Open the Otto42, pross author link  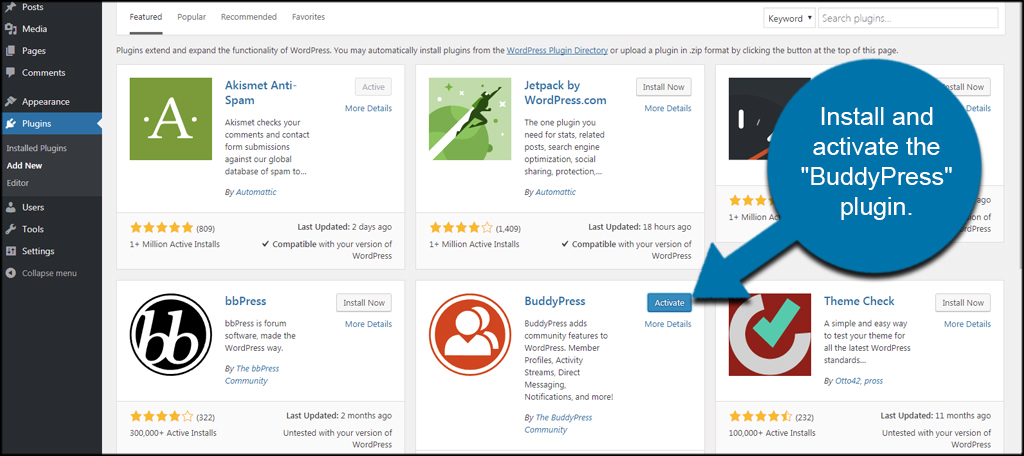pyautogui.click(x=859, y=381)
